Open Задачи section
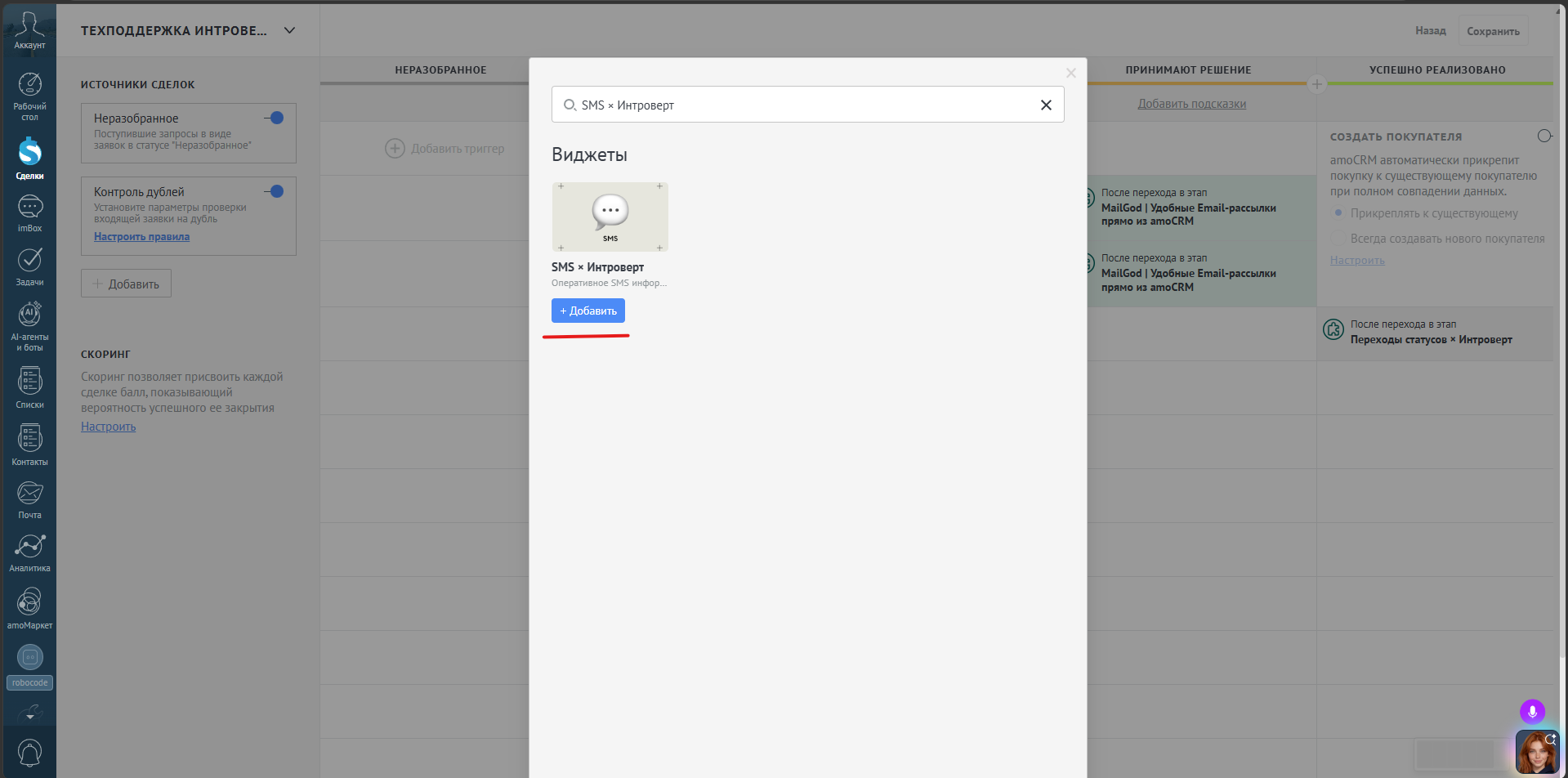The image size is (1568, 778). (29, 266)
